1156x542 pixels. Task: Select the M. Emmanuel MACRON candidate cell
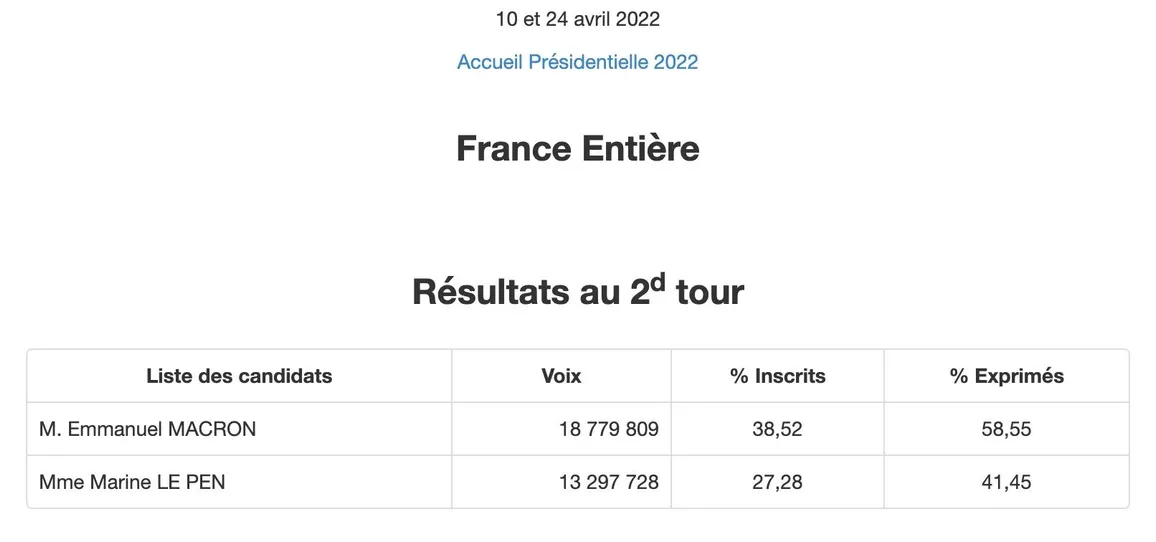coord(147,429)
